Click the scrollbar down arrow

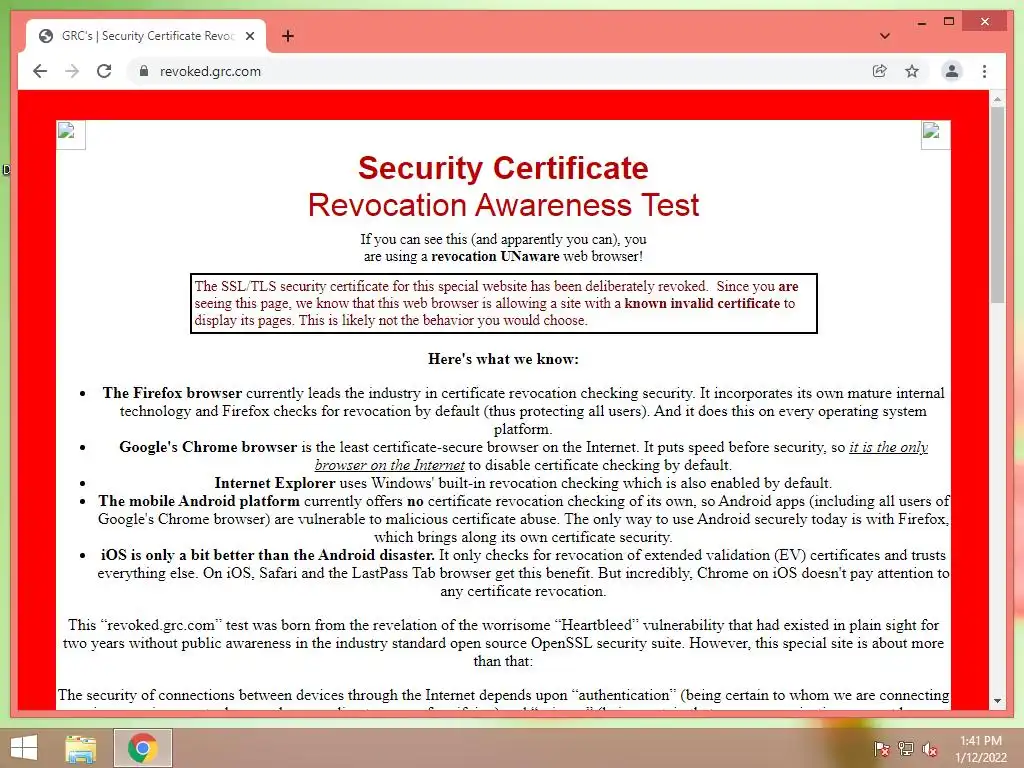[x=997, y=701]
